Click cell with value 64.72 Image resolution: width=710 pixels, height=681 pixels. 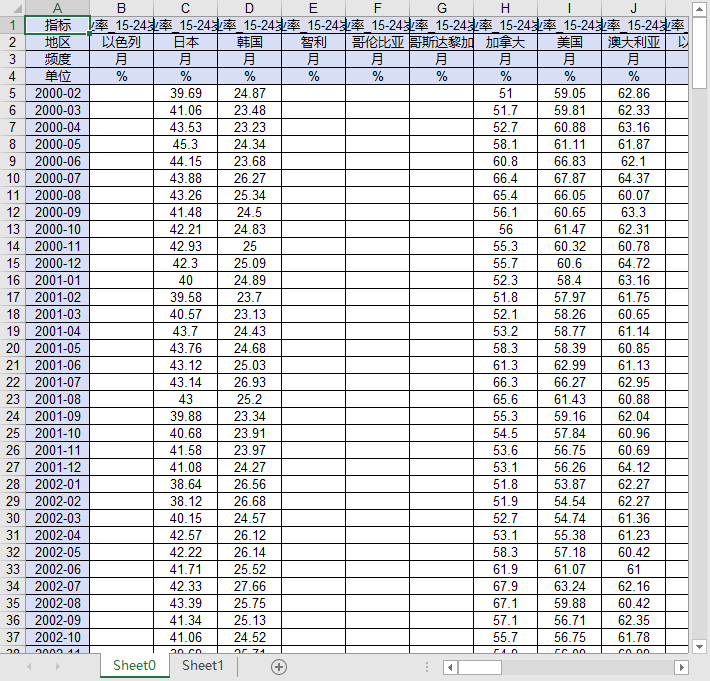[633, 263]
